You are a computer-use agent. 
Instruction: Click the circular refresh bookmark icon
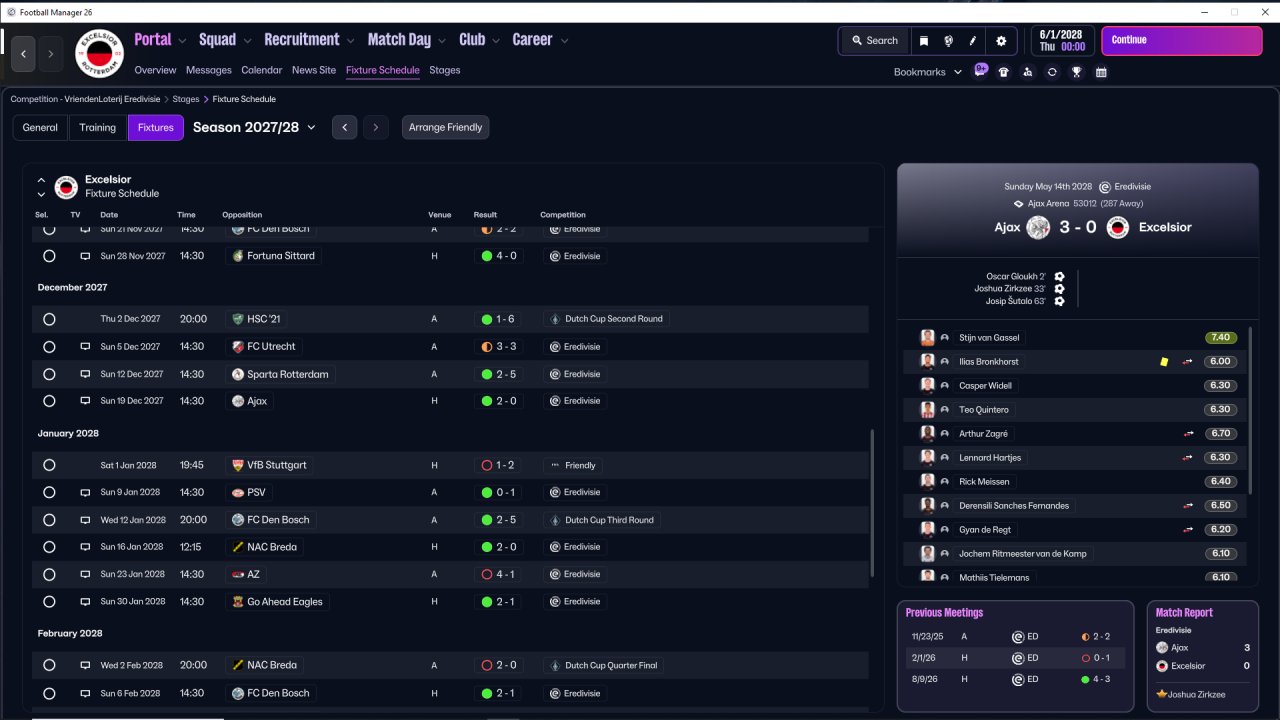(x=1052, y=72)
